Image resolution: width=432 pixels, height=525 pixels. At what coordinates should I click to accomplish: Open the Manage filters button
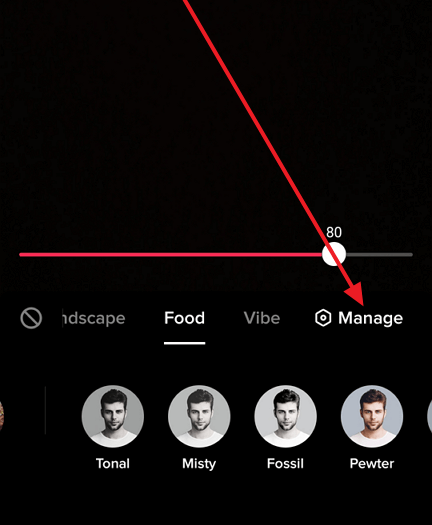359,318
